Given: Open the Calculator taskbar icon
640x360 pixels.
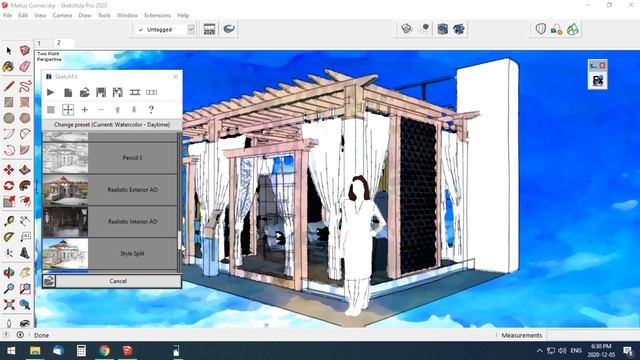Looking at the screenshot, I should 81,351.
